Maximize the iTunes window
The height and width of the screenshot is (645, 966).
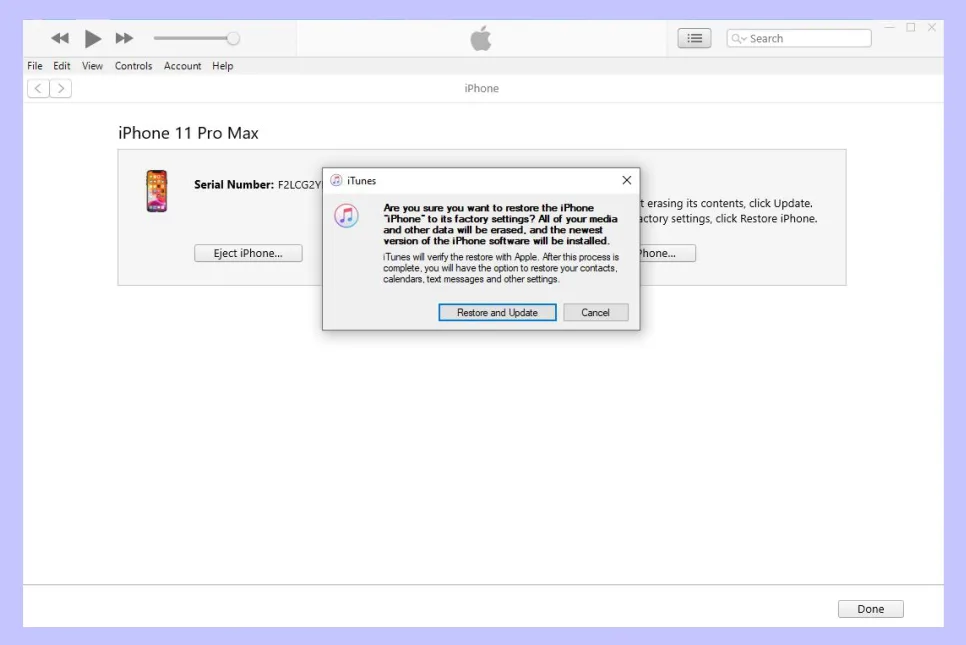point(911,27)
